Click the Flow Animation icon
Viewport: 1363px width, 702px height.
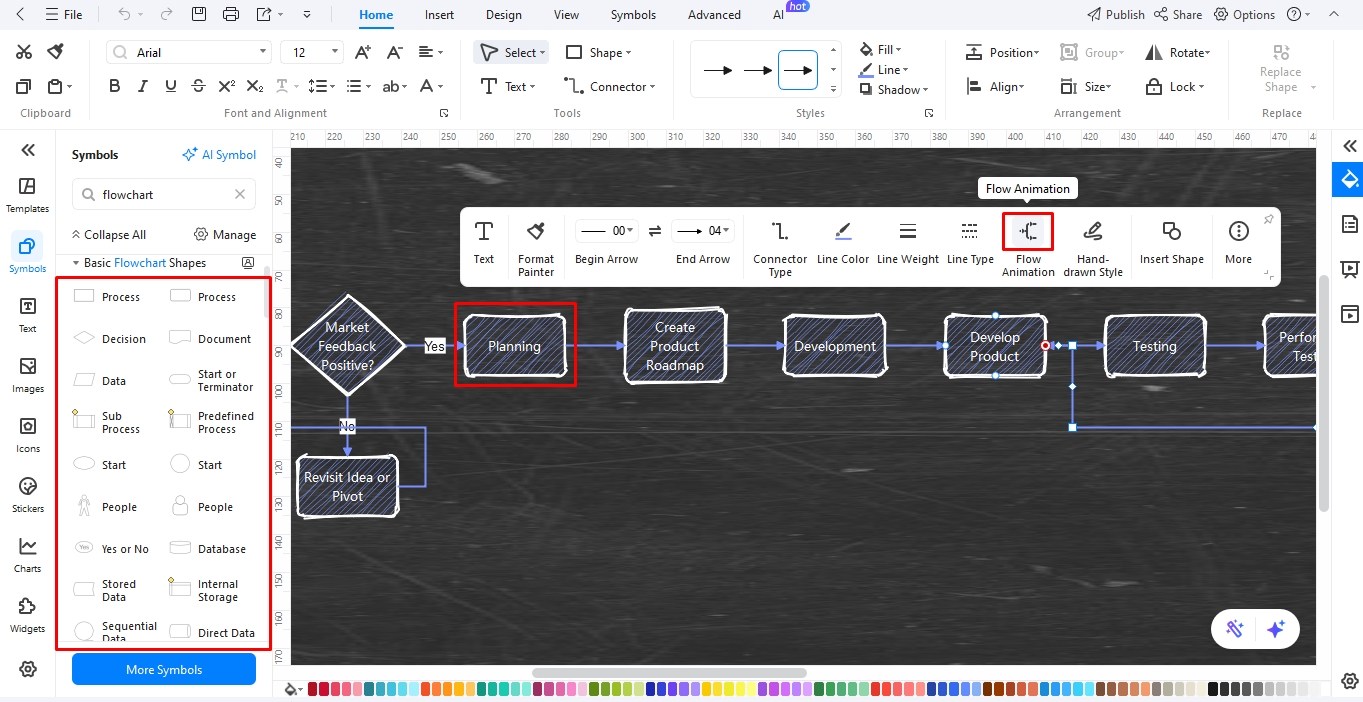(x=1028, y=232)
